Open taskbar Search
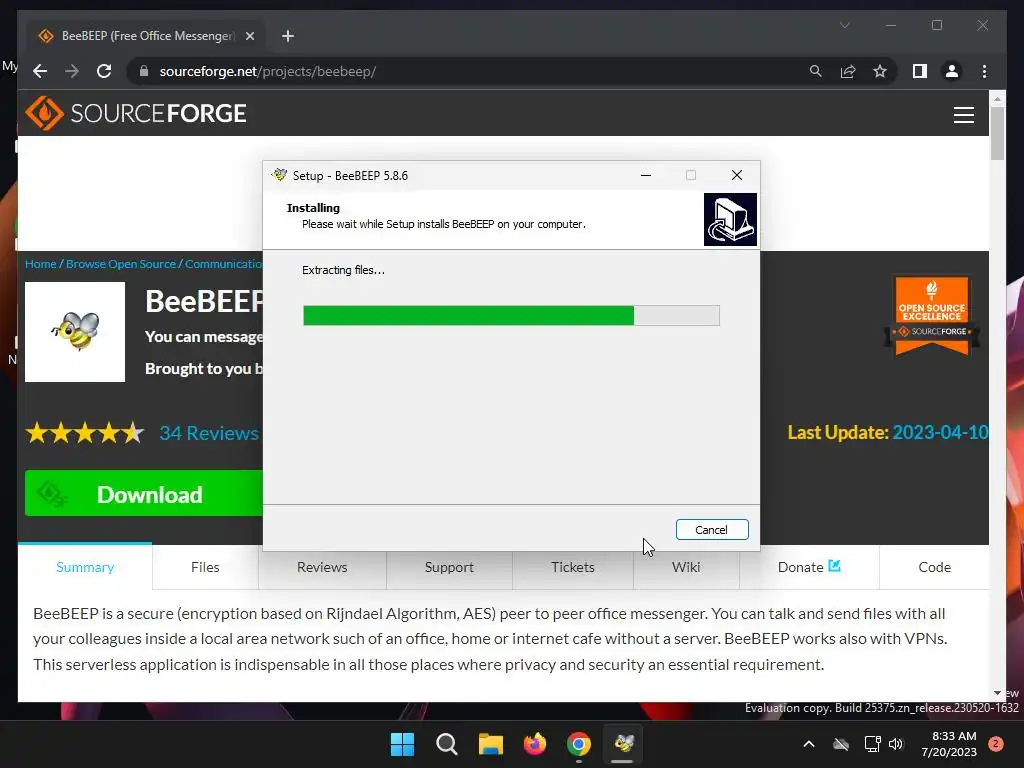Screen dimensions: 1024x768 pos(447,744)
